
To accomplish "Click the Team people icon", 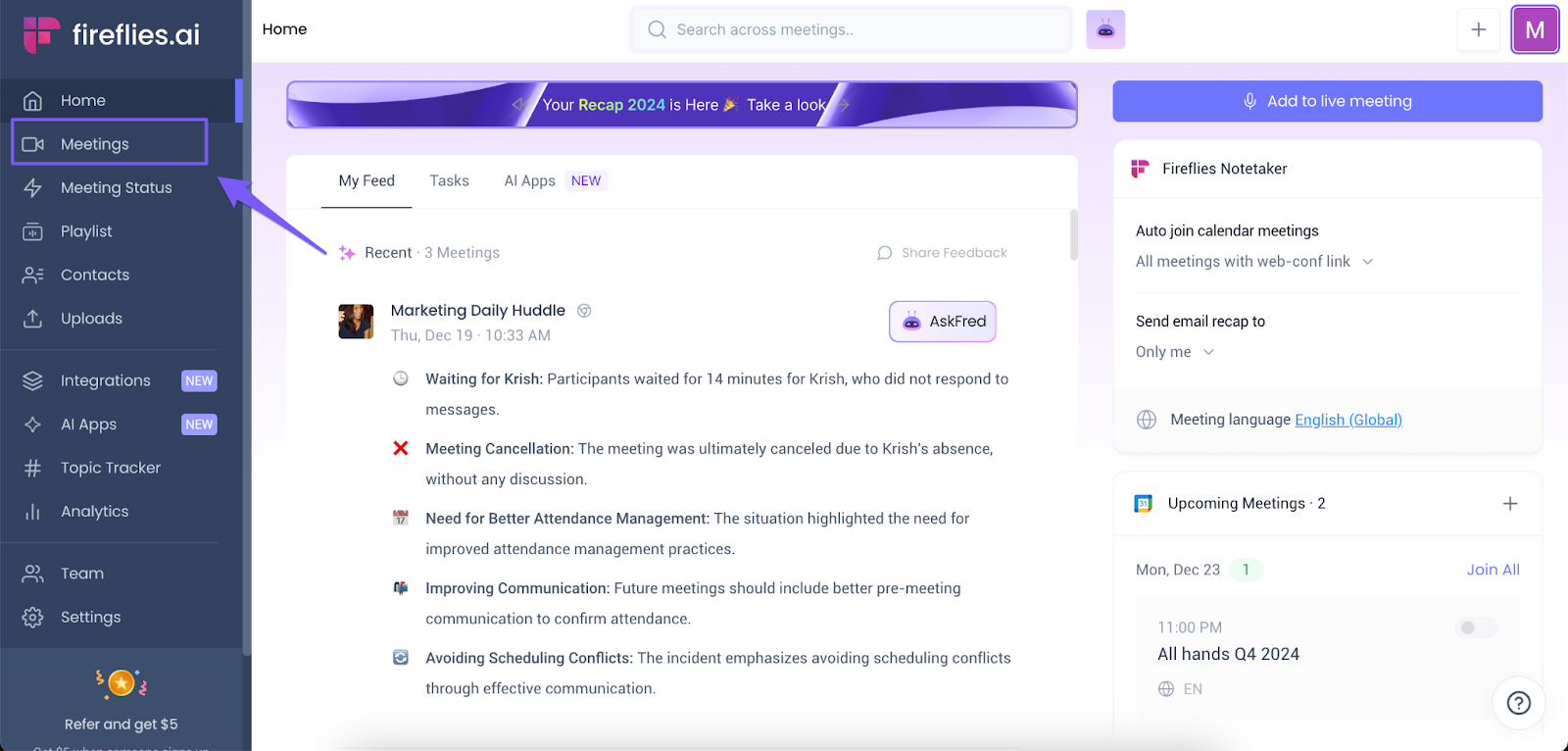I will pos(32,574).
